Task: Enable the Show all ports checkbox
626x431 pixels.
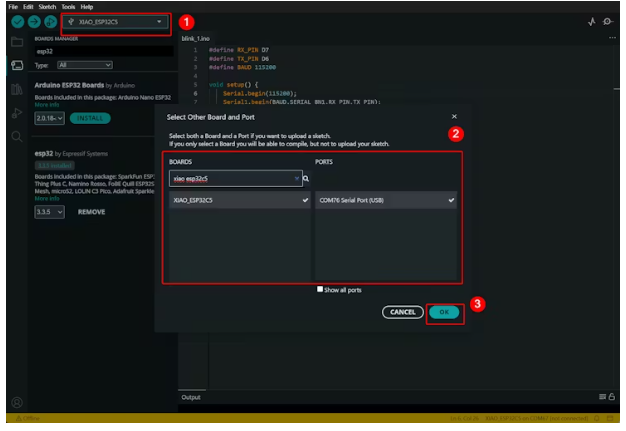Action: [x=320, y=290]
